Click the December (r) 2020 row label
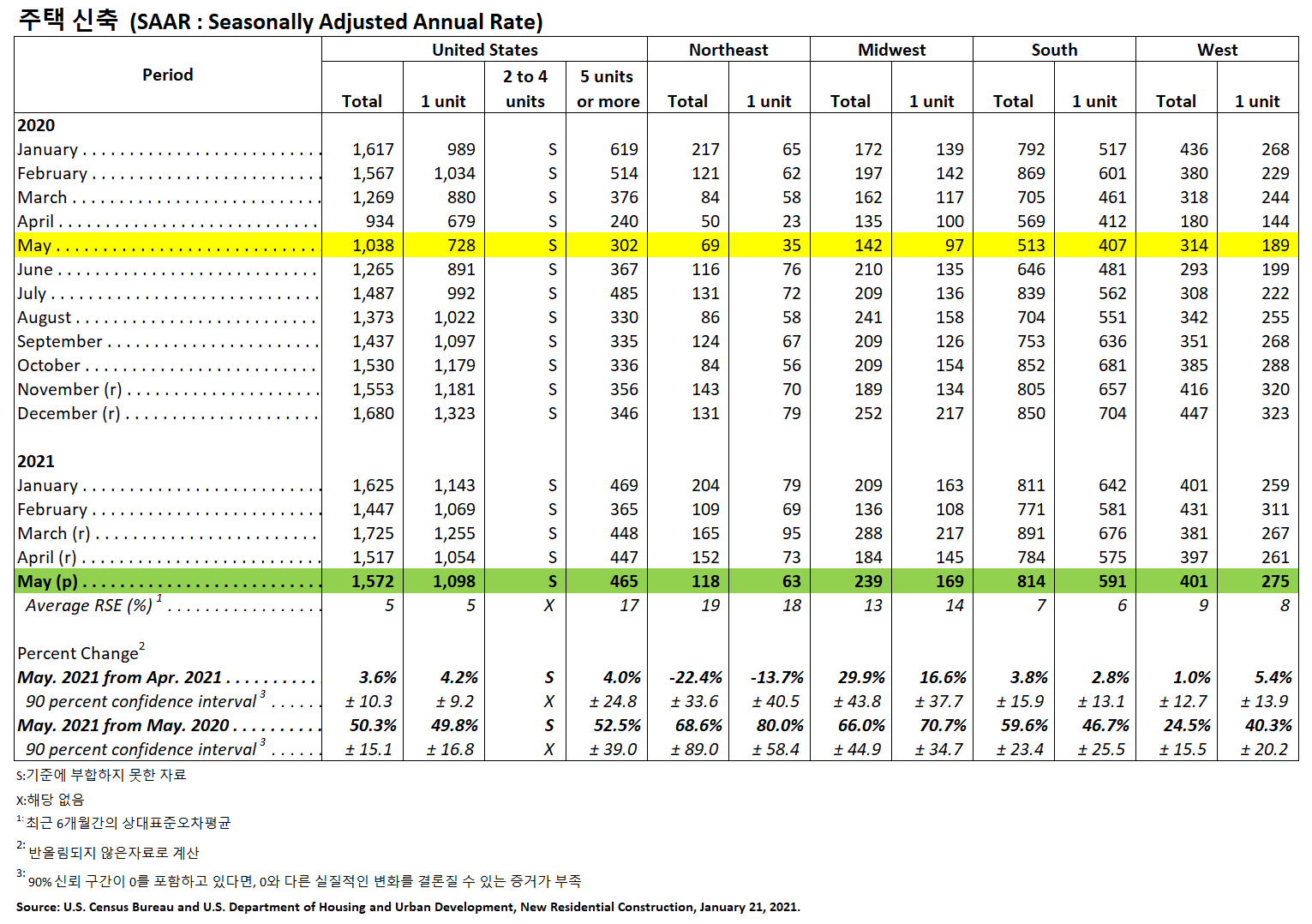1312x924 pixels. [x=69, y=413]
